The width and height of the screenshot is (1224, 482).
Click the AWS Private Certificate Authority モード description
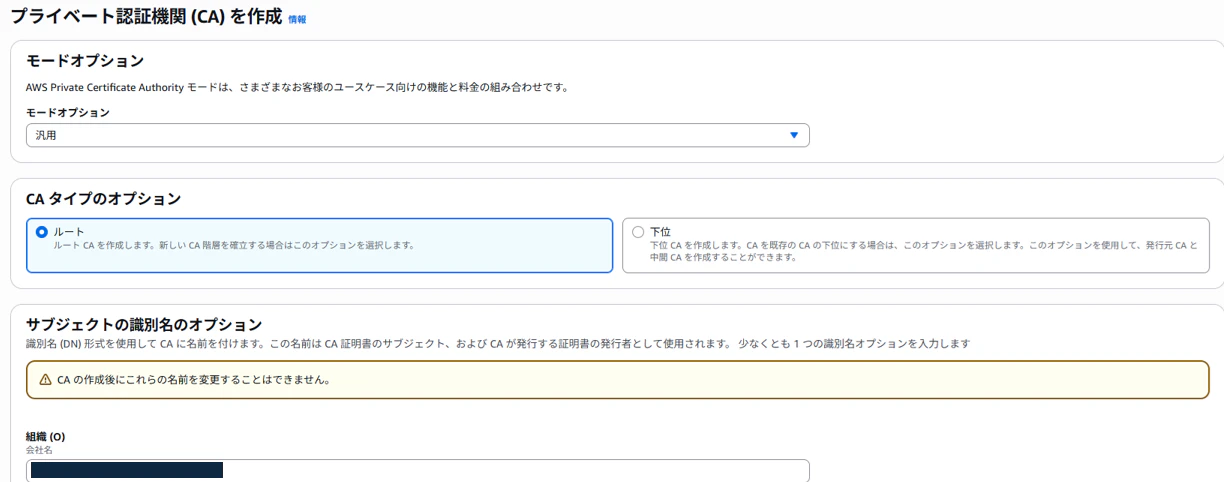tap(297, 87)
